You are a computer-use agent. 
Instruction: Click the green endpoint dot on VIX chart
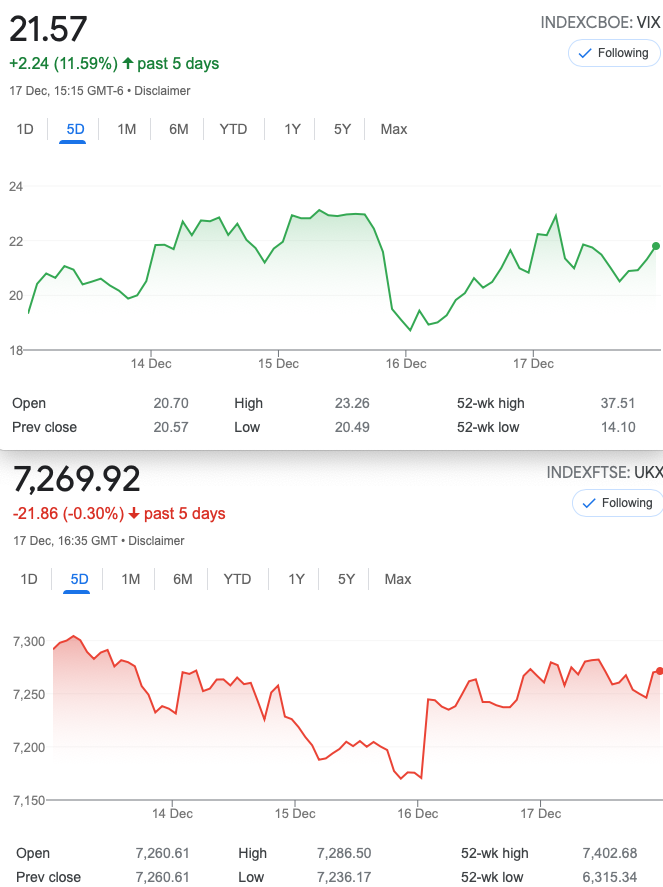[x=656, y=246]
